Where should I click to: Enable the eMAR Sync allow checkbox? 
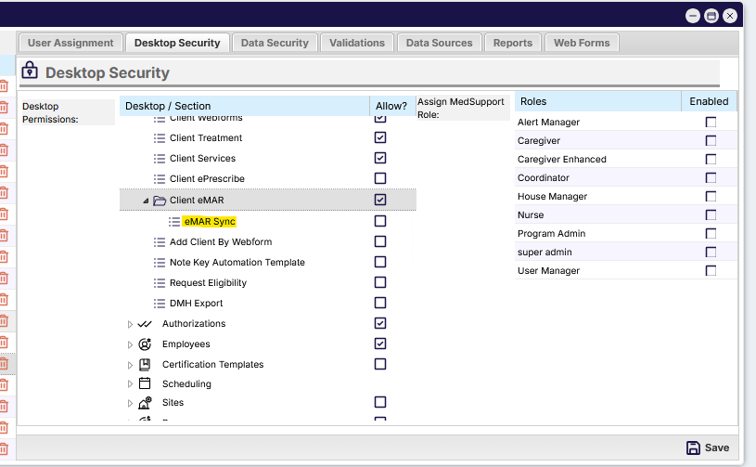[380, 221]
